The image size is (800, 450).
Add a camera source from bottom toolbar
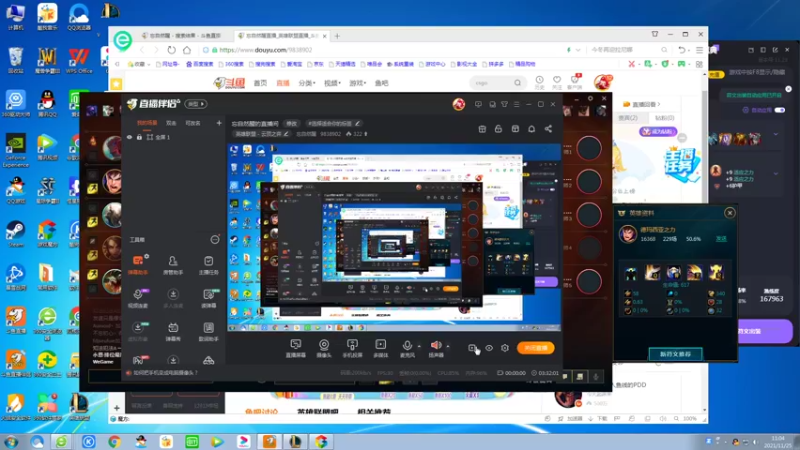click(x=324, y=348)
